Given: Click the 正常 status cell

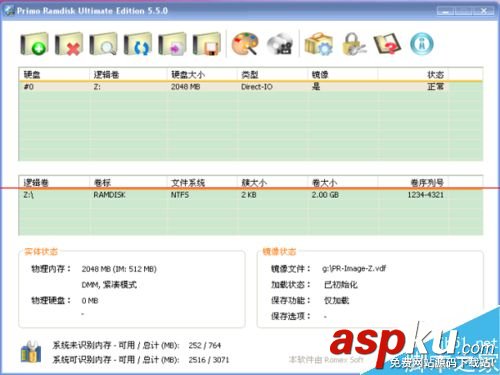Looking at the screenshot, I should [435, 87].
